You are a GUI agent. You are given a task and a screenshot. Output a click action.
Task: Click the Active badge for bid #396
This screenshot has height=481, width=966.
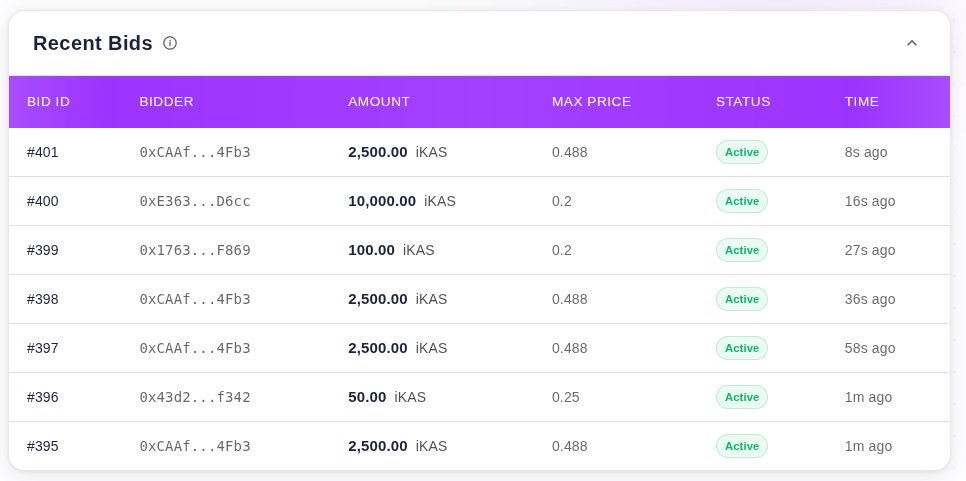(742, 397)
